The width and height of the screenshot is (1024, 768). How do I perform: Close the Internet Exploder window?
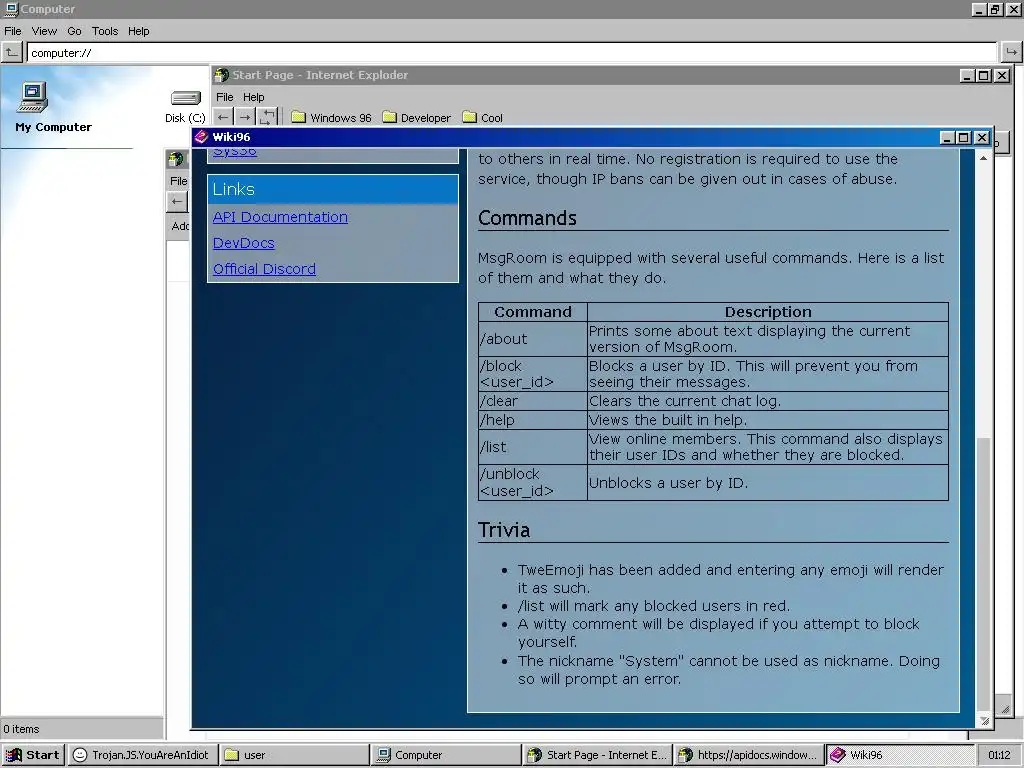(1002, 76)
